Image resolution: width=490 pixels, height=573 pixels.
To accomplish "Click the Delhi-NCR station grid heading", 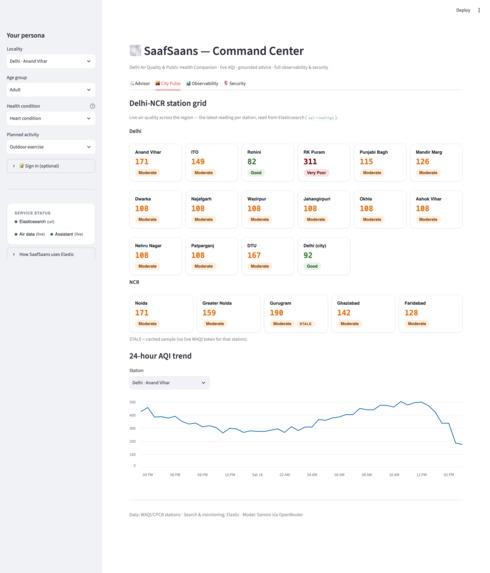I will point(168,103).
